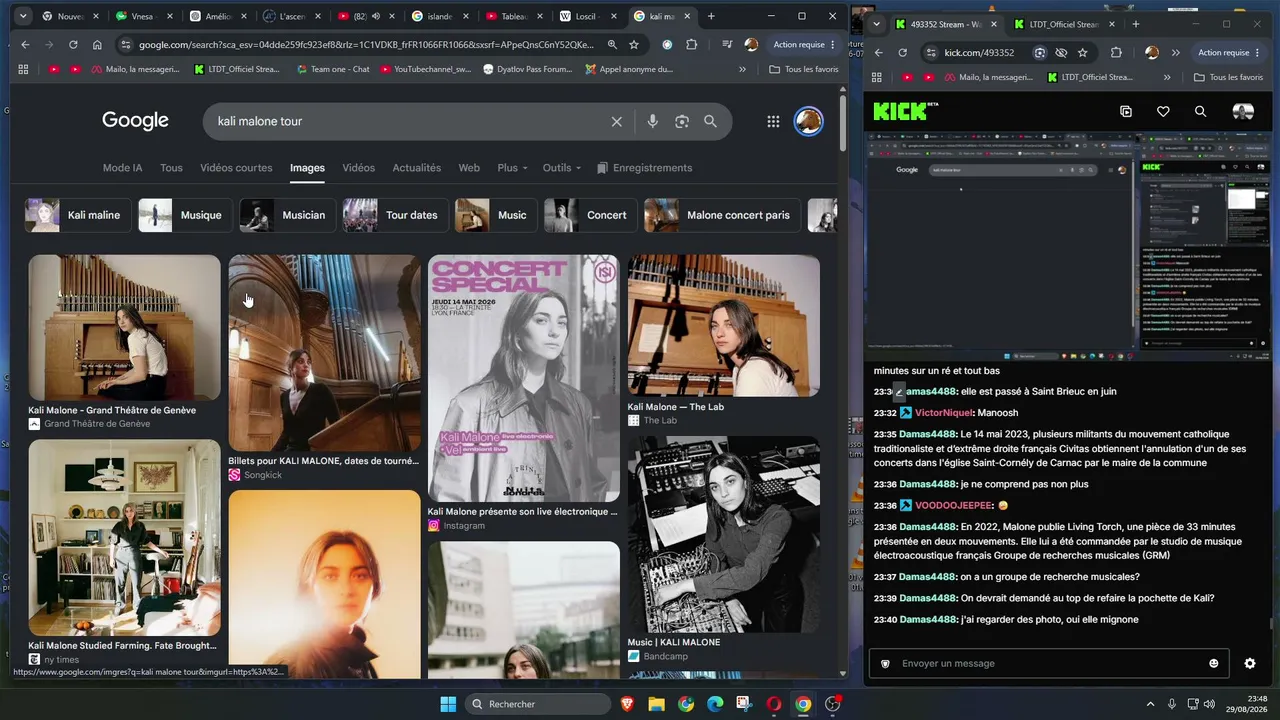
Task: Filter images by Malone concert paris chip
Action: (x=722, y=215)
